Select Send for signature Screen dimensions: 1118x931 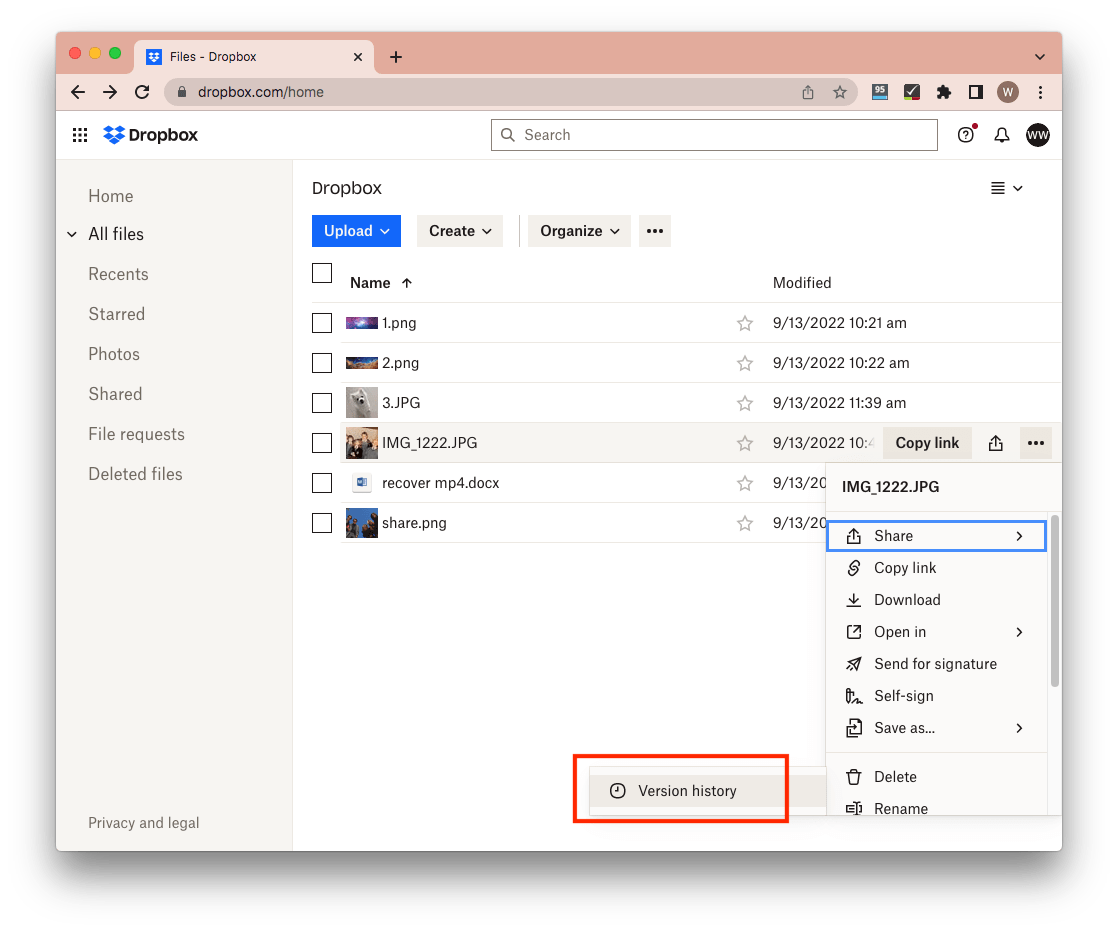[936, 664]
